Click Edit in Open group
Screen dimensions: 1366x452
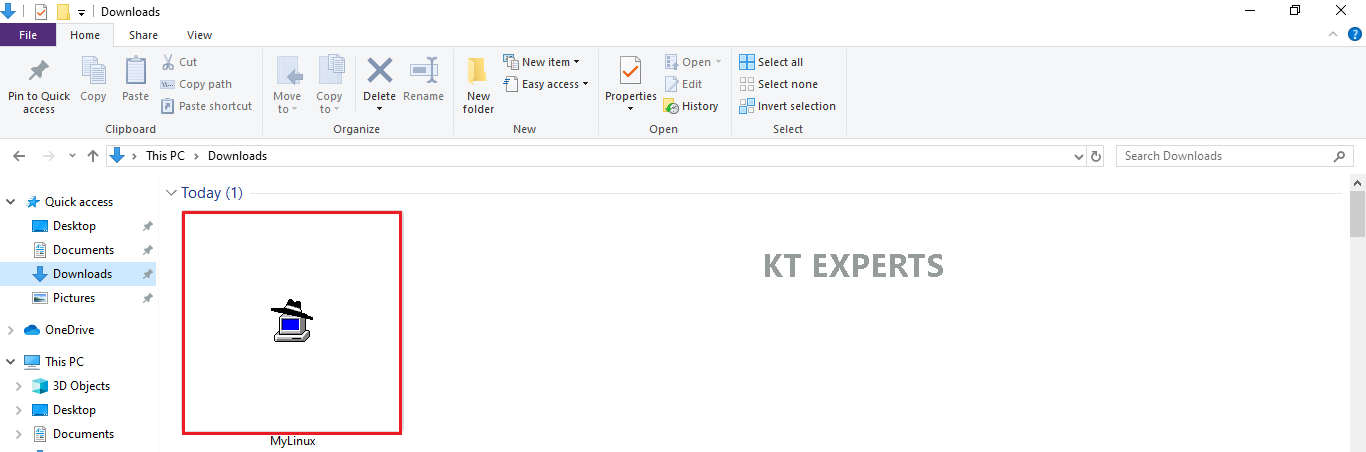[x=683, y=84]
